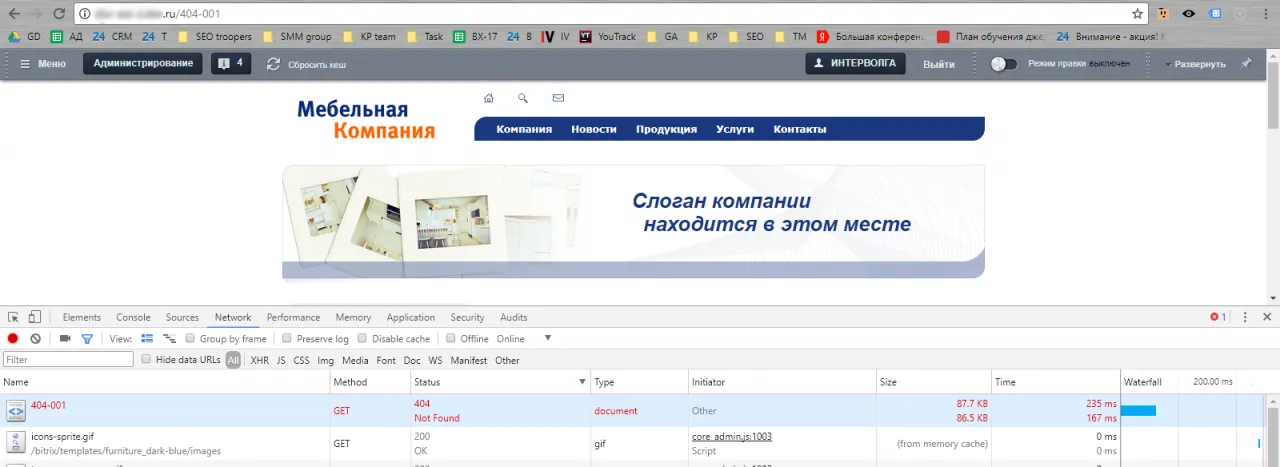Check the Offline checkbox
This screenshot has height=467, width=1280.
point(451,339)
